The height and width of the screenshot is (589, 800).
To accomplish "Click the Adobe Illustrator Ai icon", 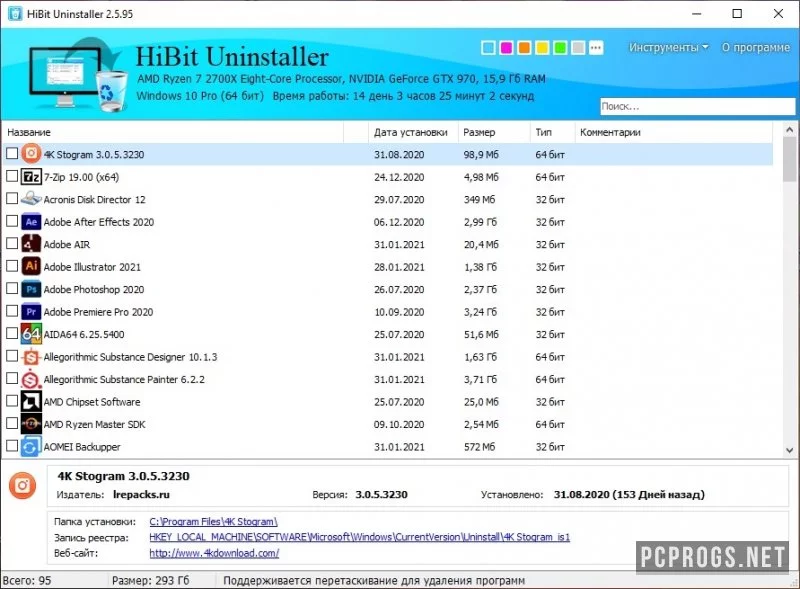I will coord(31,266).
